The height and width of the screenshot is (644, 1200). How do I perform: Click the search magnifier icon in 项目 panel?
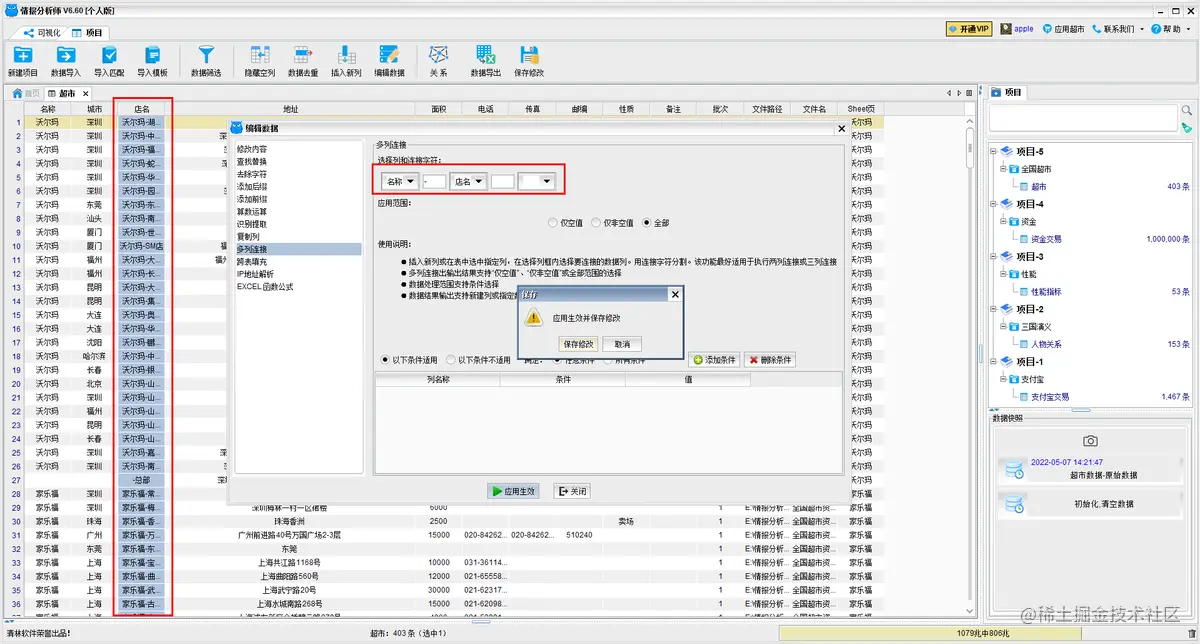click(1187, 111)
